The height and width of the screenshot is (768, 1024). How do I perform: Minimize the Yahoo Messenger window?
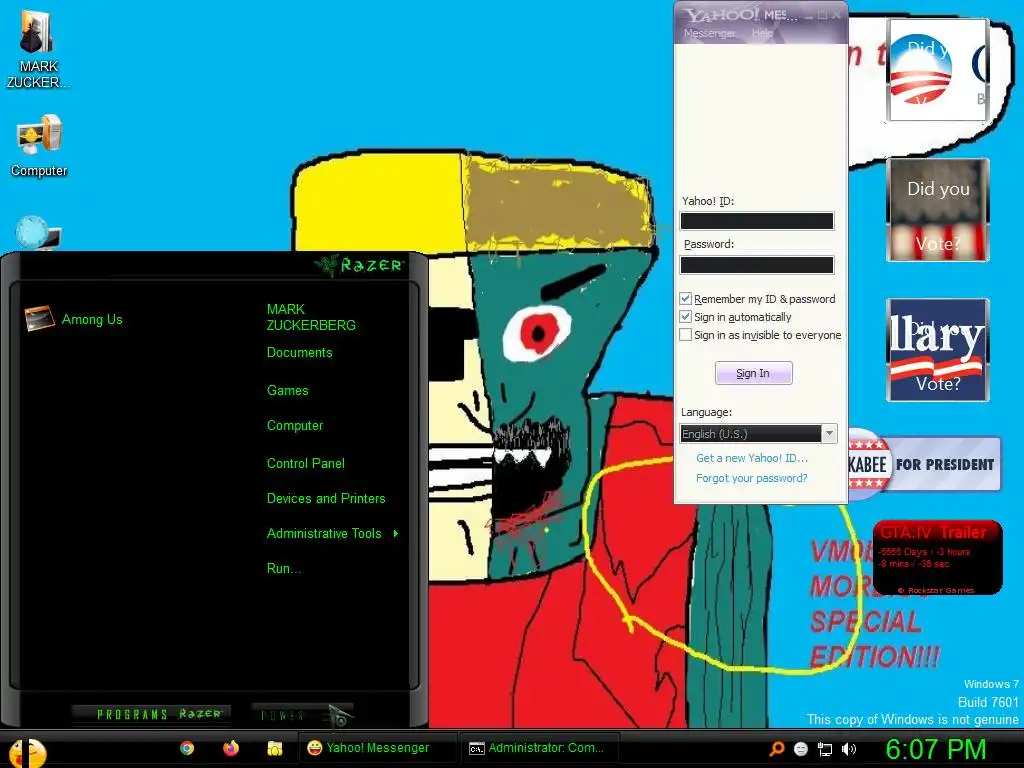point(810,16)
